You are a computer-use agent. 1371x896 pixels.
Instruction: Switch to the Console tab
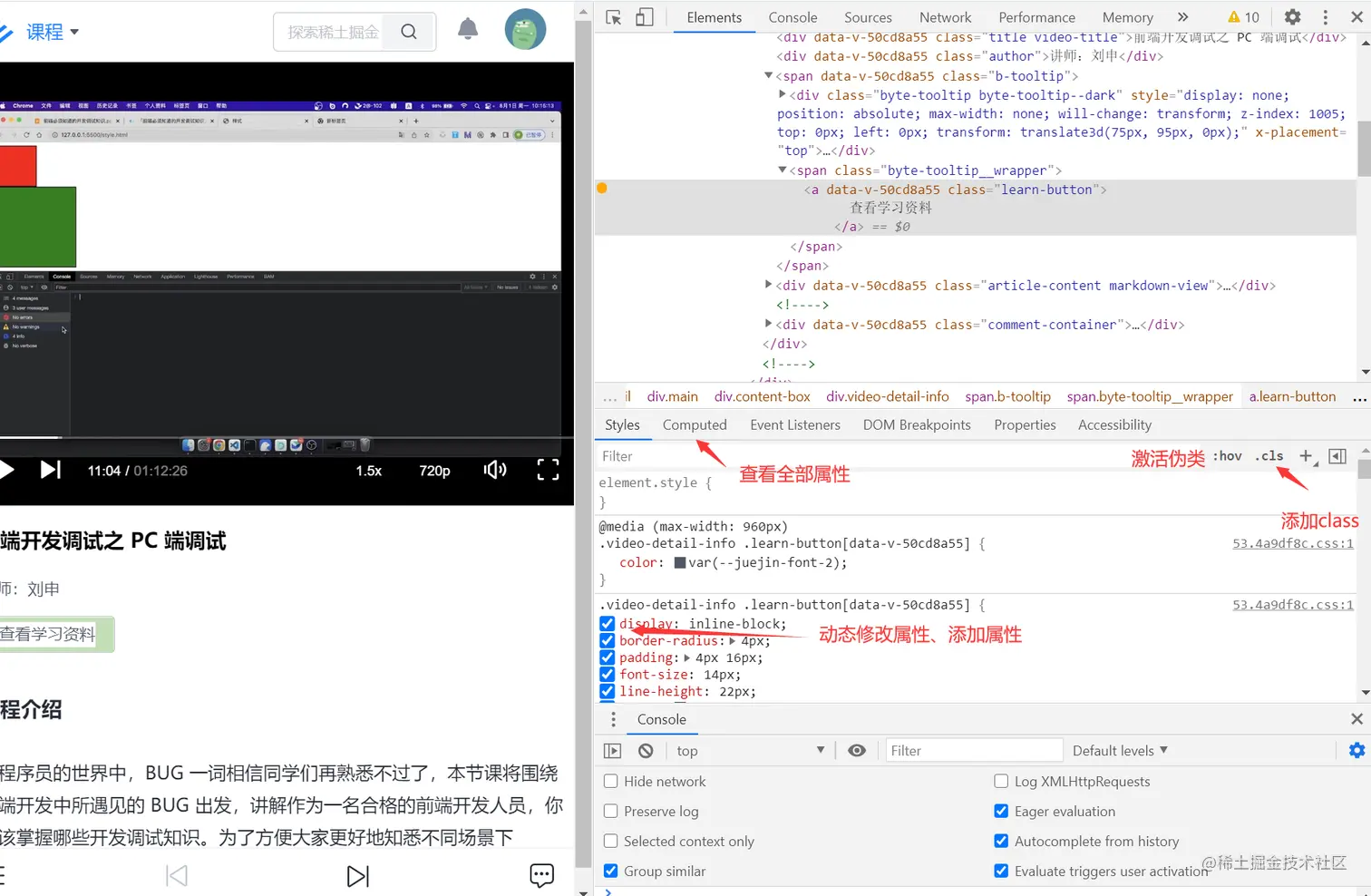click(792, 17)
